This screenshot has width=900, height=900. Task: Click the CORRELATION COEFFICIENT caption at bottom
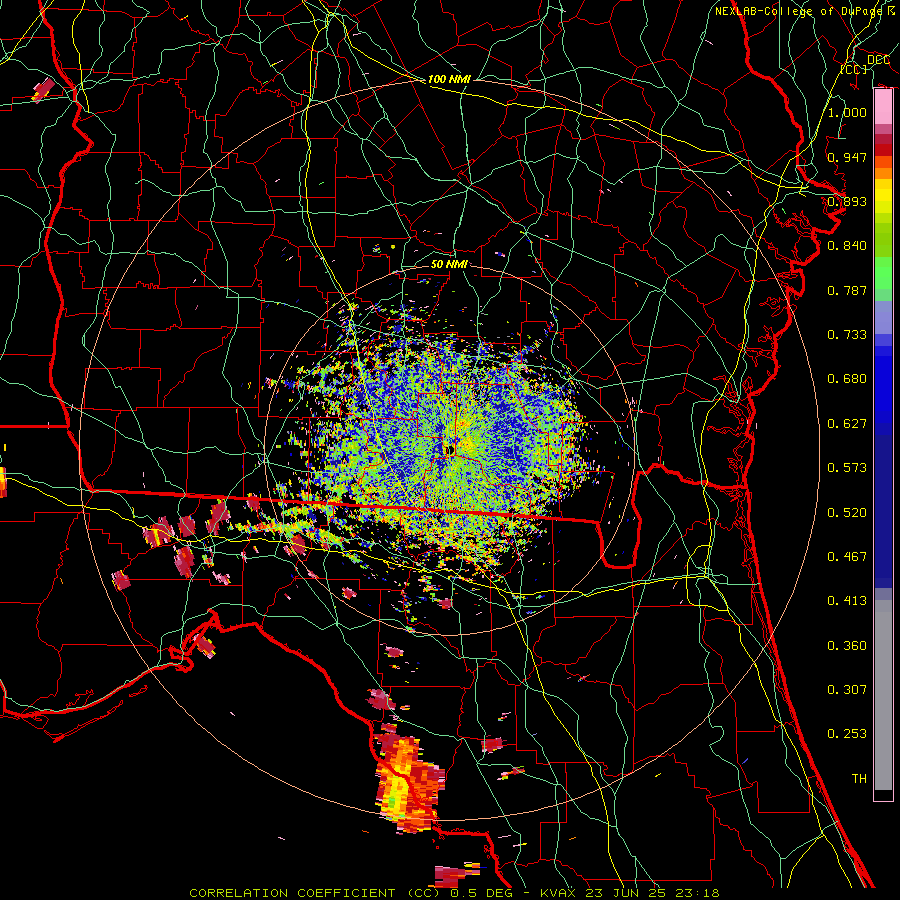coord(454,893)
